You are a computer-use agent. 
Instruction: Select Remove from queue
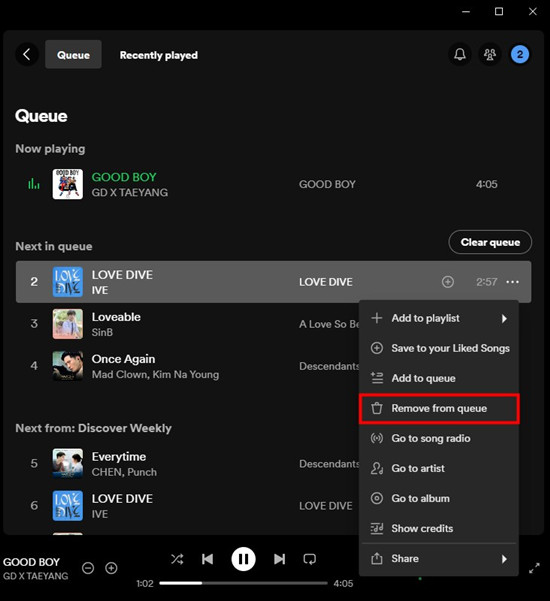click(x=439, y=409)
